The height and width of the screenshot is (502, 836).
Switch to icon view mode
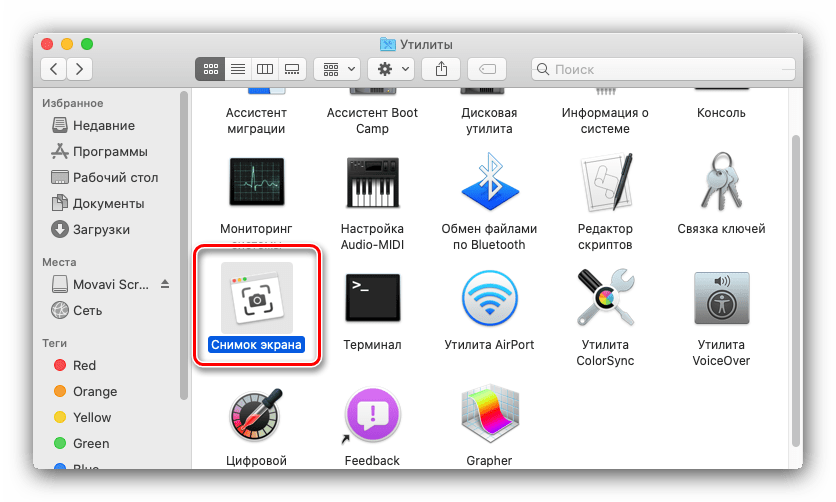coord(211,69)
